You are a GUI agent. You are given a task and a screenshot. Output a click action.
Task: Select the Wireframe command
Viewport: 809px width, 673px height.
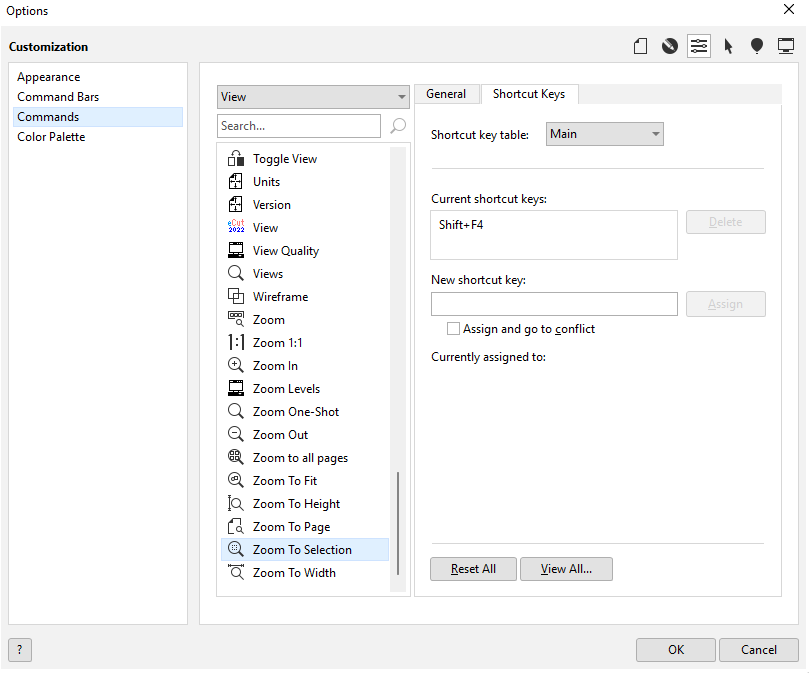(x=280, y=297)
